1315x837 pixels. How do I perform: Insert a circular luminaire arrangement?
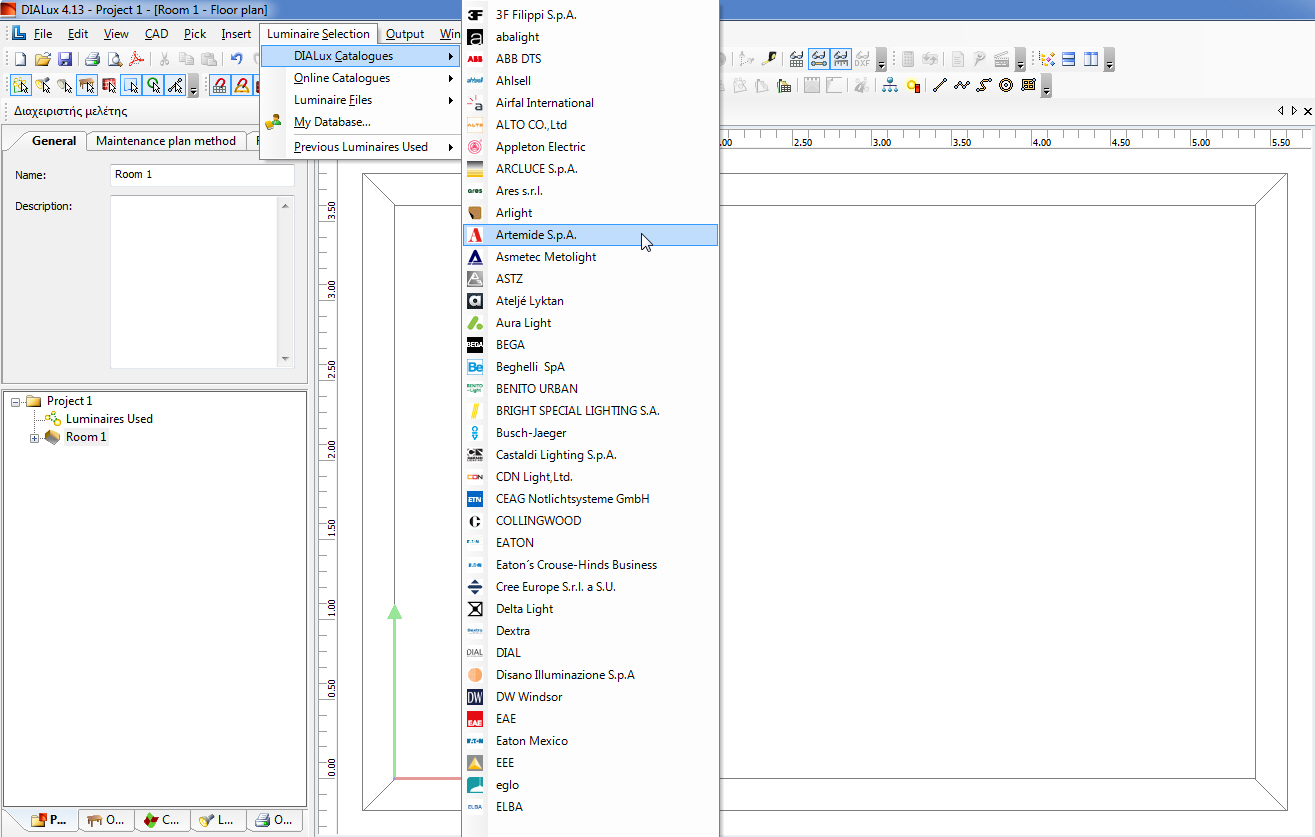tap(1006, 86)
